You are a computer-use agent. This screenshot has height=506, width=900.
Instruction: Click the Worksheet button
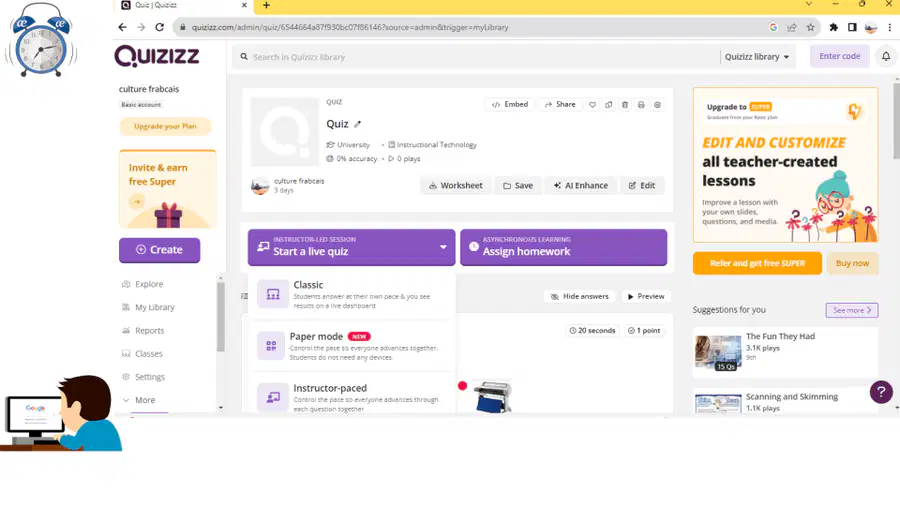[456, 185]
